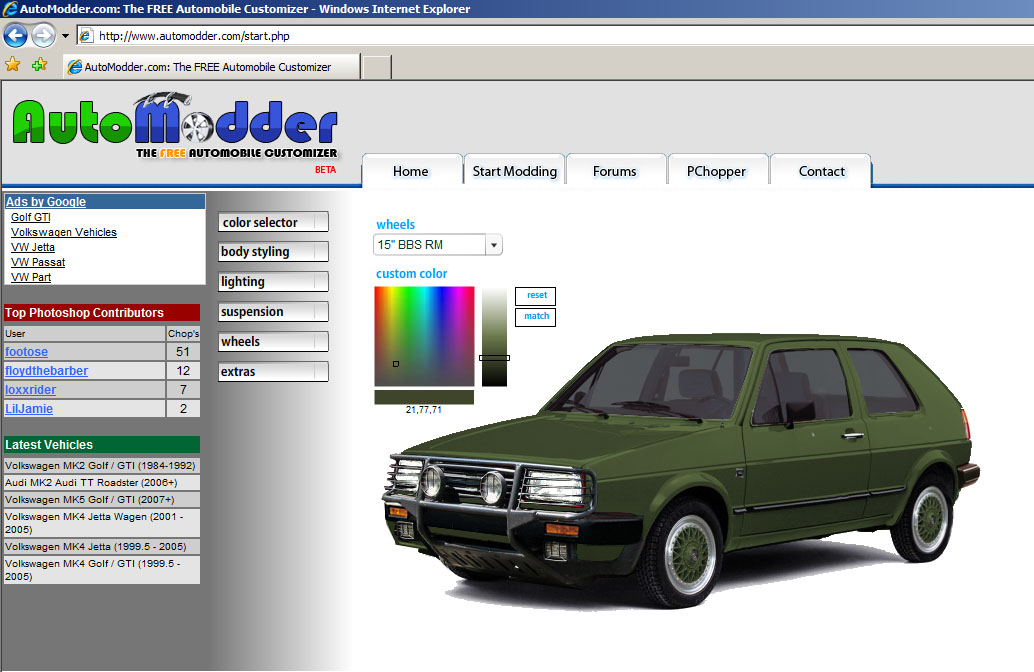
Task: Select Volkswagen MK5 Golf / GTI (2007+)
Action: [102, 500]
